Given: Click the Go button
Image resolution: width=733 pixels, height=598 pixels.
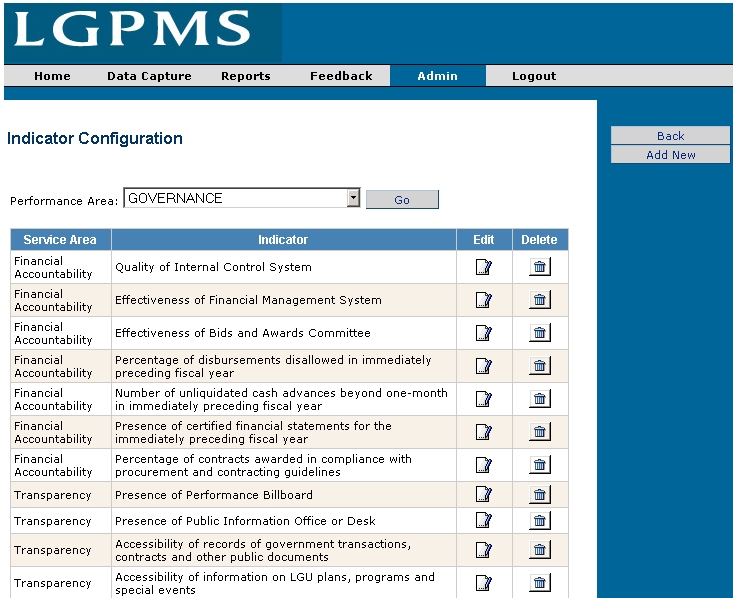Looking at the screenshot, I should (x=402, y=200).
